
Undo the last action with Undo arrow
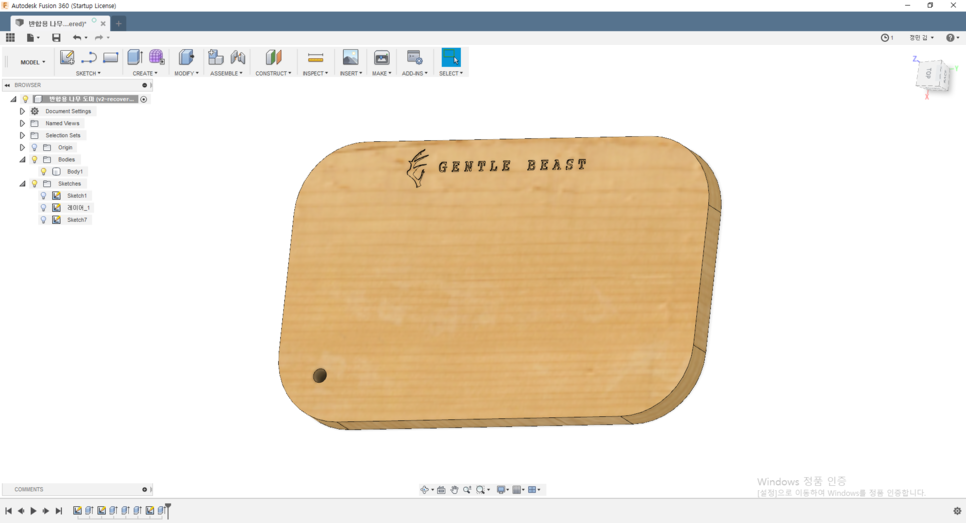(77, 38)
